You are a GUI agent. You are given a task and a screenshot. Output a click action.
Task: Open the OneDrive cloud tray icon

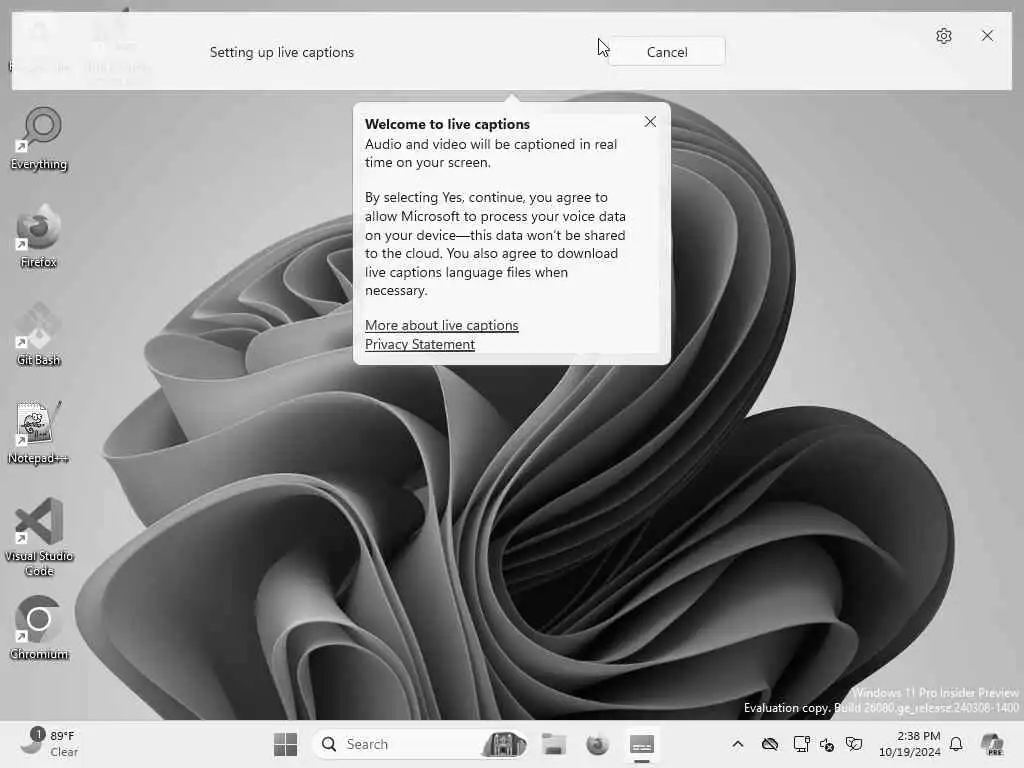tap(770, 744)
